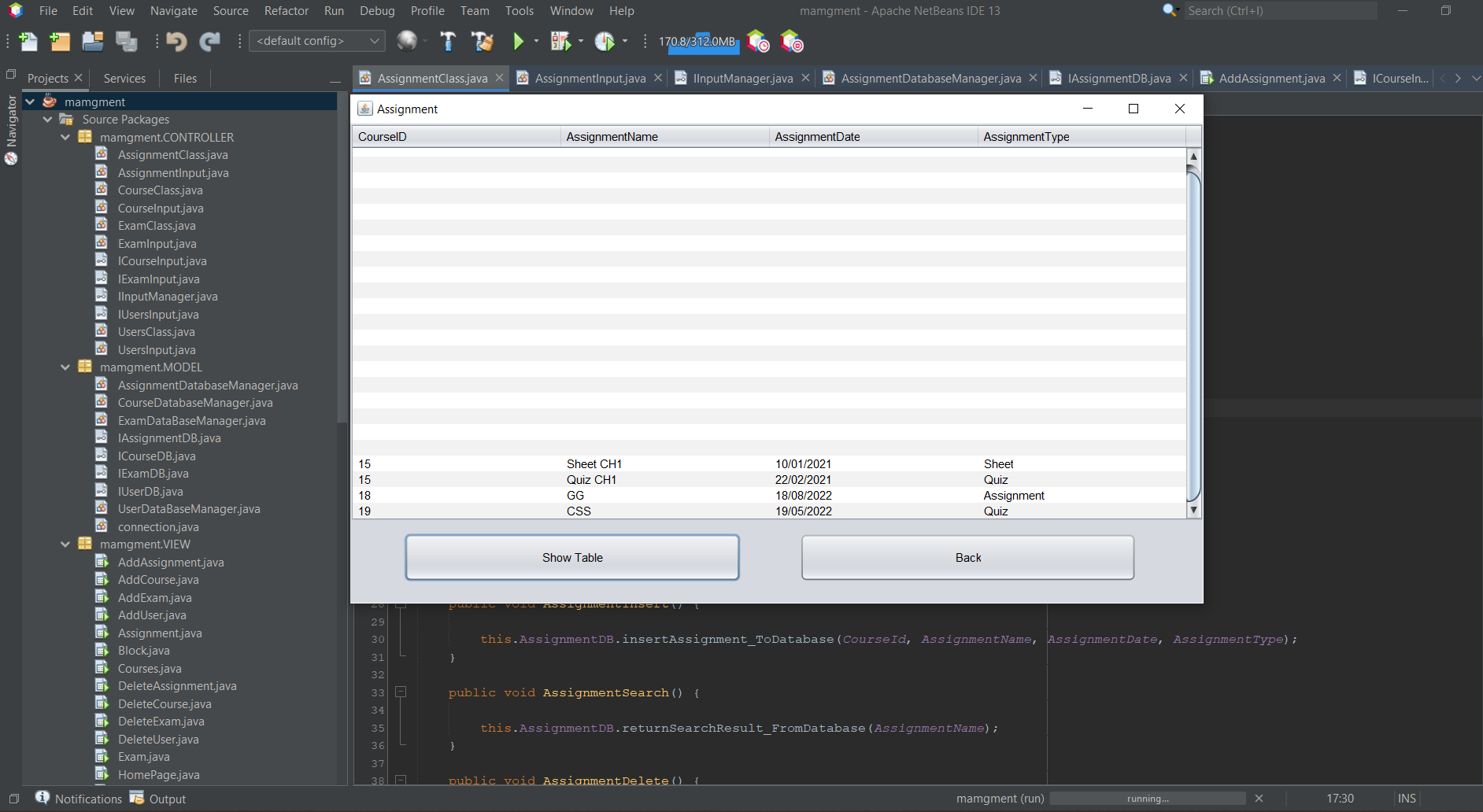
Task: Profile the project with the clock icon
Action: pyautogui.click(x=606, y=41)
